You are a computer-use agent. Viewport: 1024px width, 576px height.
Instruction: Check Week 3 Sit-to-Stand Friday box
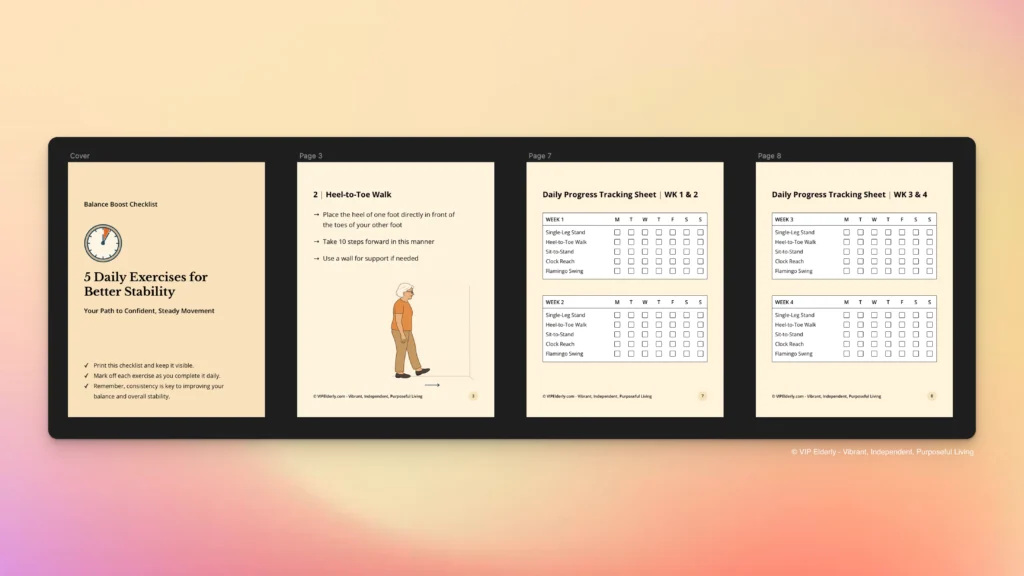tap(902, 251)
